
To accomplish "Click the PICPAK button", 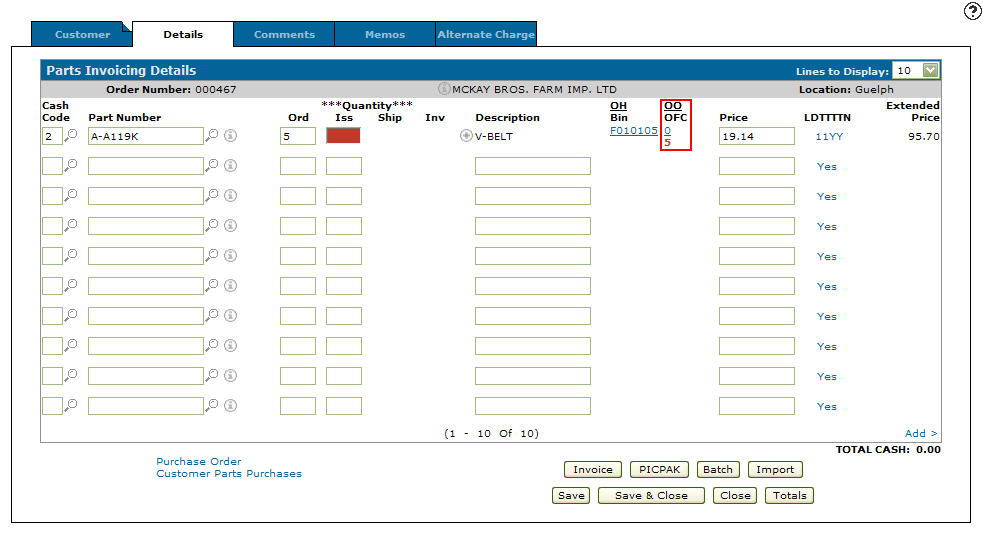I will pos(660,470).
